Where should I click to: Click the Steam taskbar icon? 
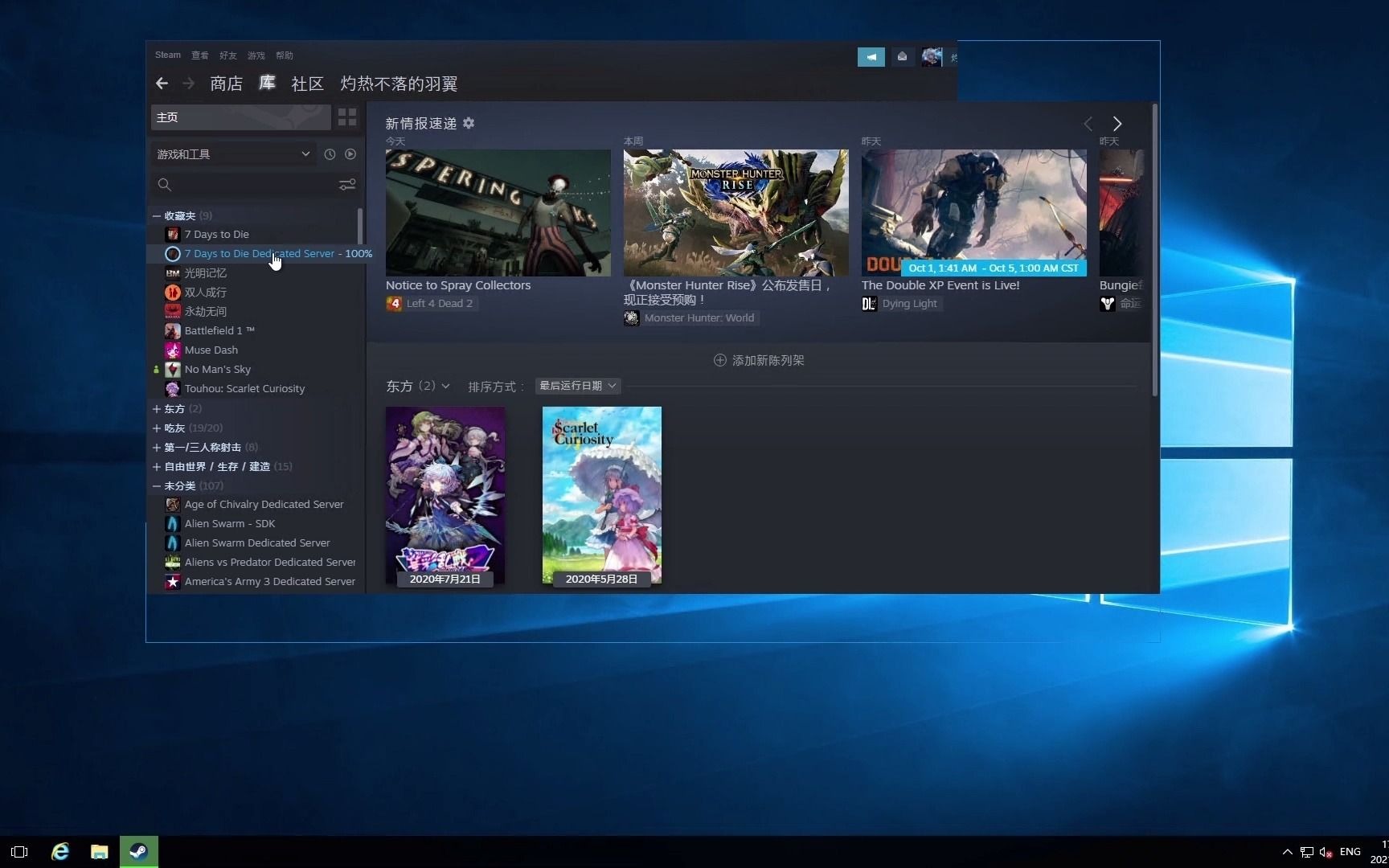[139, 852]
